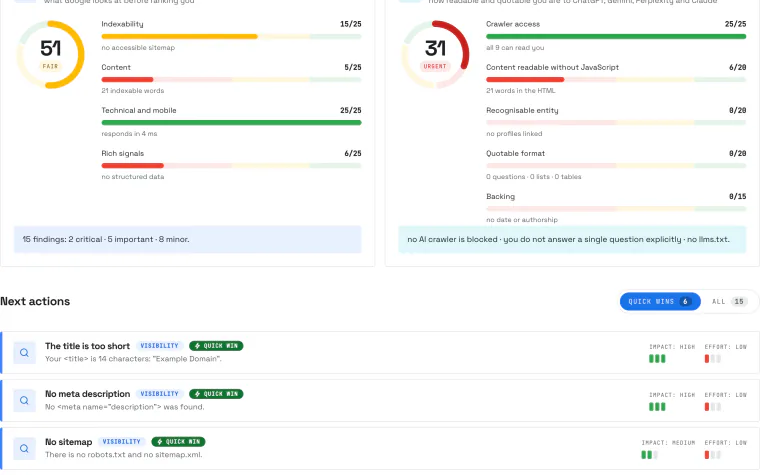Screen dimensions: 760x475
Task: Click the Visibility tag on No meta description
Action: [x=159, y=394]
